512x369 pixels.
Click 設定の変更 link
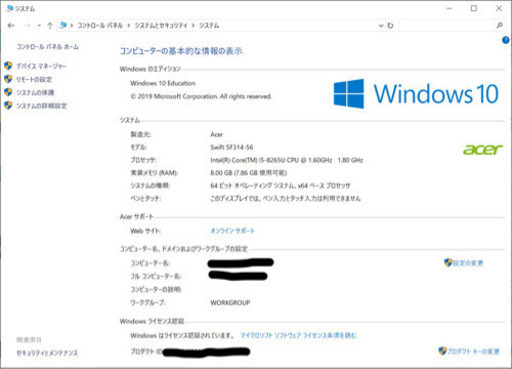click(468, 263)
